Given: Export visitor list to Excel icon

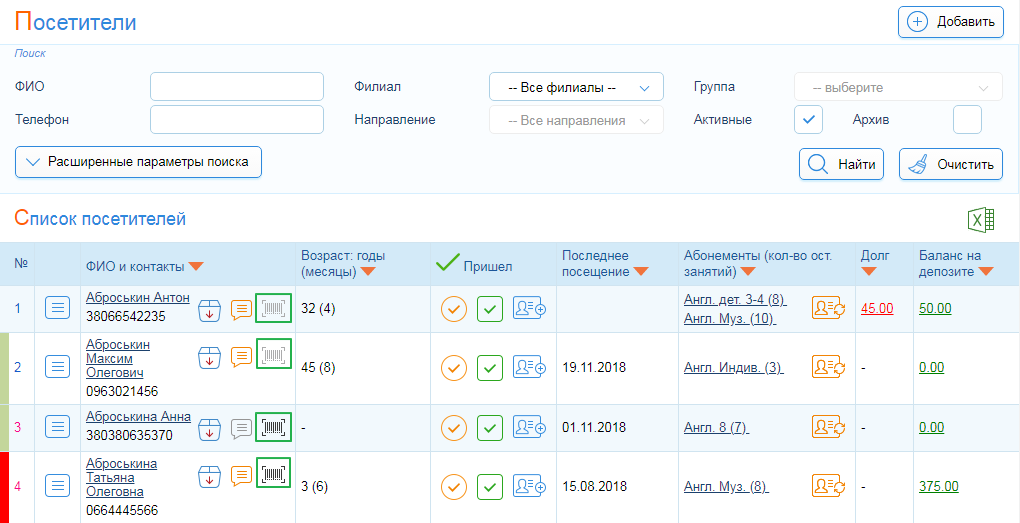Looking at the screenshot, I should [982, 220].
